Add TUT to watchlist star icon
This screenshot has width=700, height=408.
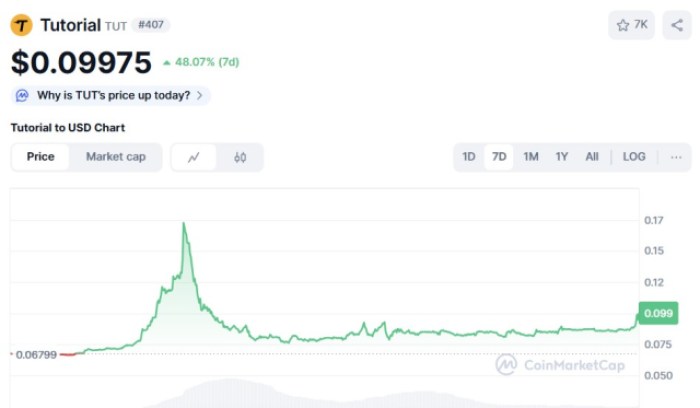tap(623, 25)
